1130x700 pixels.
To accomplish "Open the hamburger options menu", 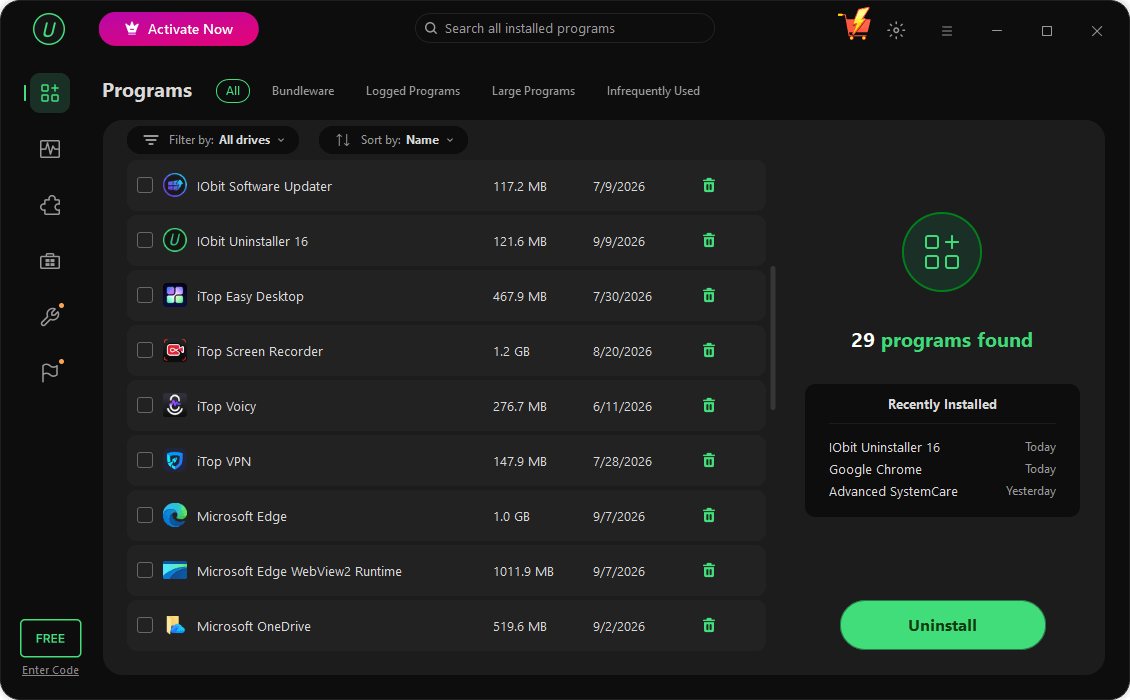I will pyautogui.click(x=947, y=30).
